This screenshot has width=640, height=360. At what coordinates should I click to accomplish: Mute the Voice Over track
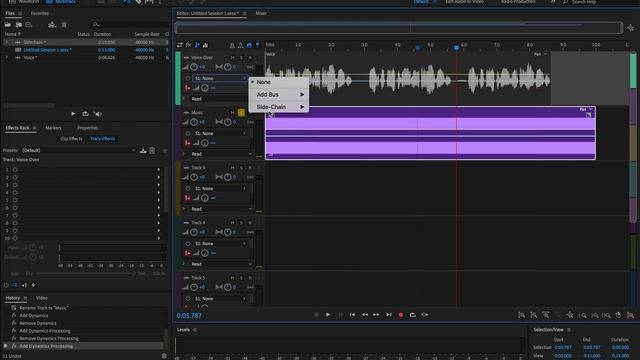point(232,58)
